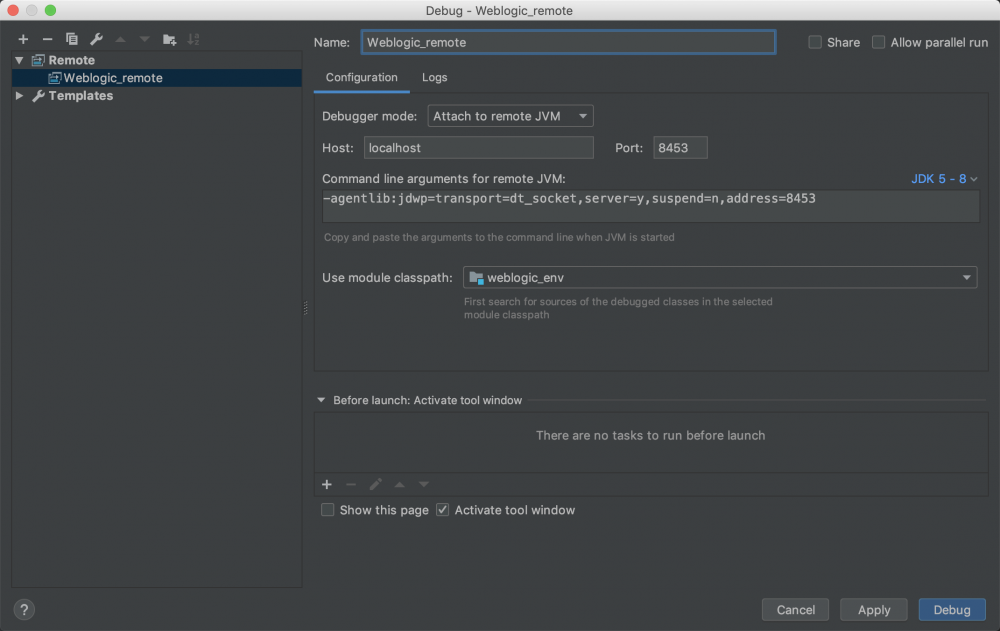Remove the selected configuration with the minus icon
The height and width of the screenshot is (631, 1000).
[x=47, y=39]
